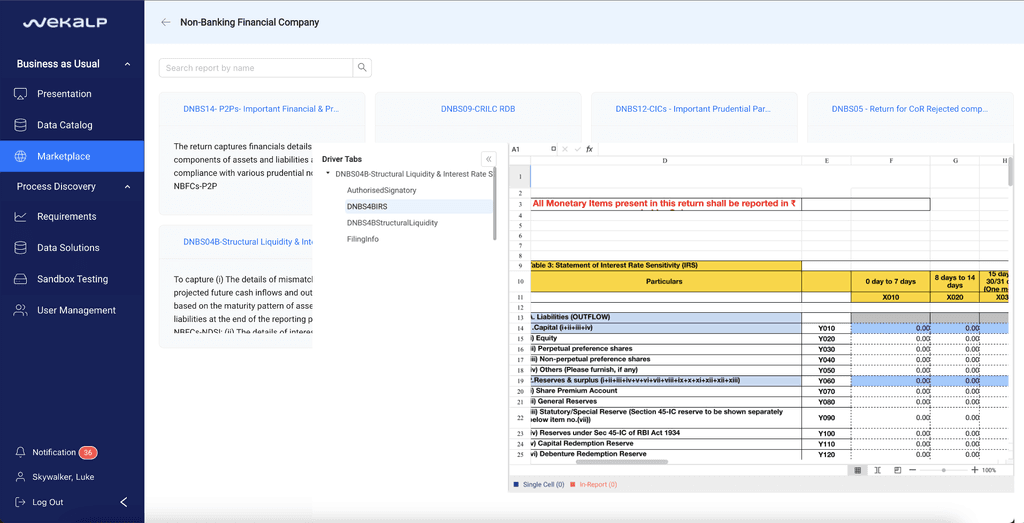The width and height of the screenshot is (1024, 523).
Task: Collapse the DNBS04B-Structural Liquidity tree node
Action: 328,174
